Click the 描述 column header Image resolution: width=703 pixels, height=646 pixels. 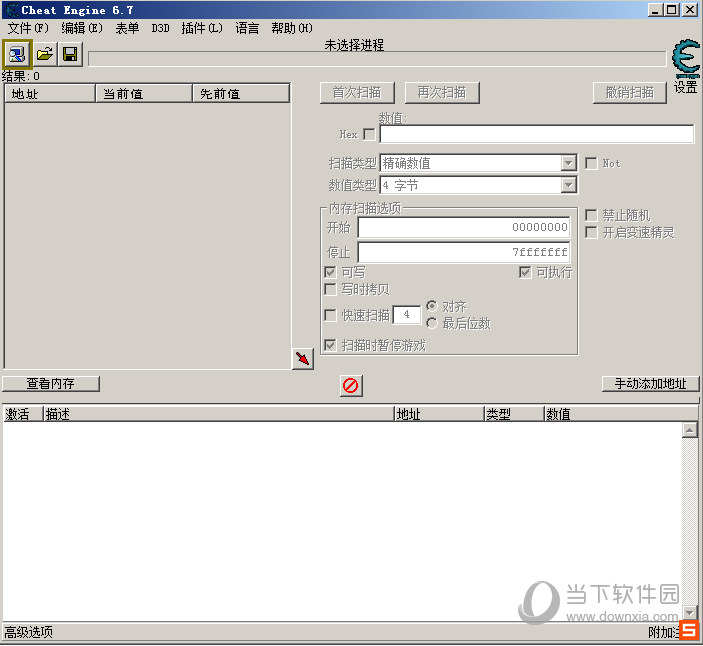pos(219,414)
